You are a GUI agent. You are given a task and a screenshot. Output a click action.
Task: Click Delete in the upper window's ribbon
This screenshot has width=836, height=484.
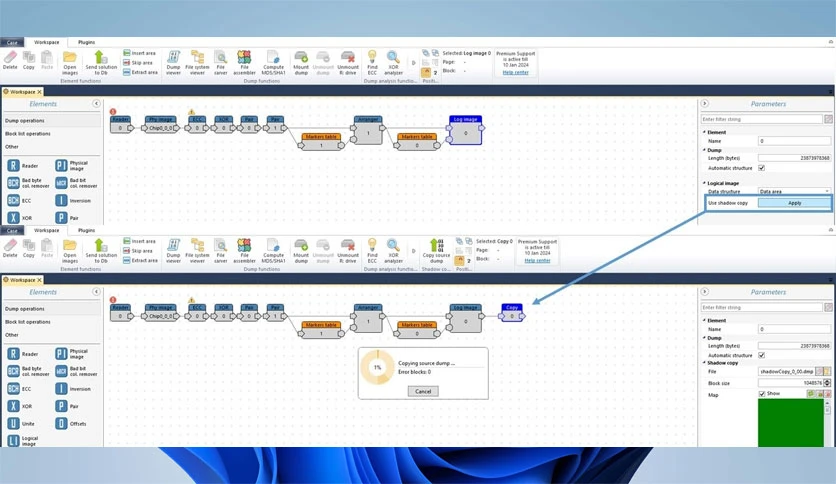point(10,60)
